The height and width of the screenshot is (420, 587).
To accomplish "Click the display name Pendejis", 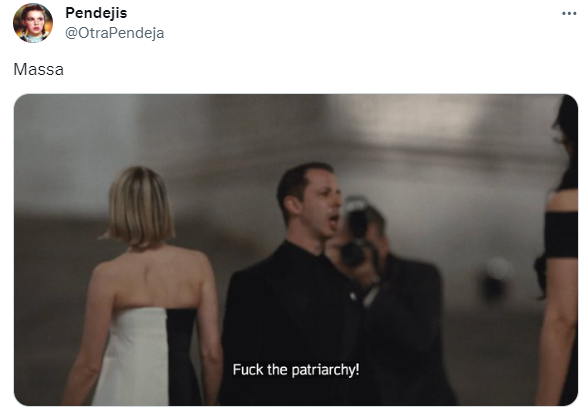I will tap(96, 13).
